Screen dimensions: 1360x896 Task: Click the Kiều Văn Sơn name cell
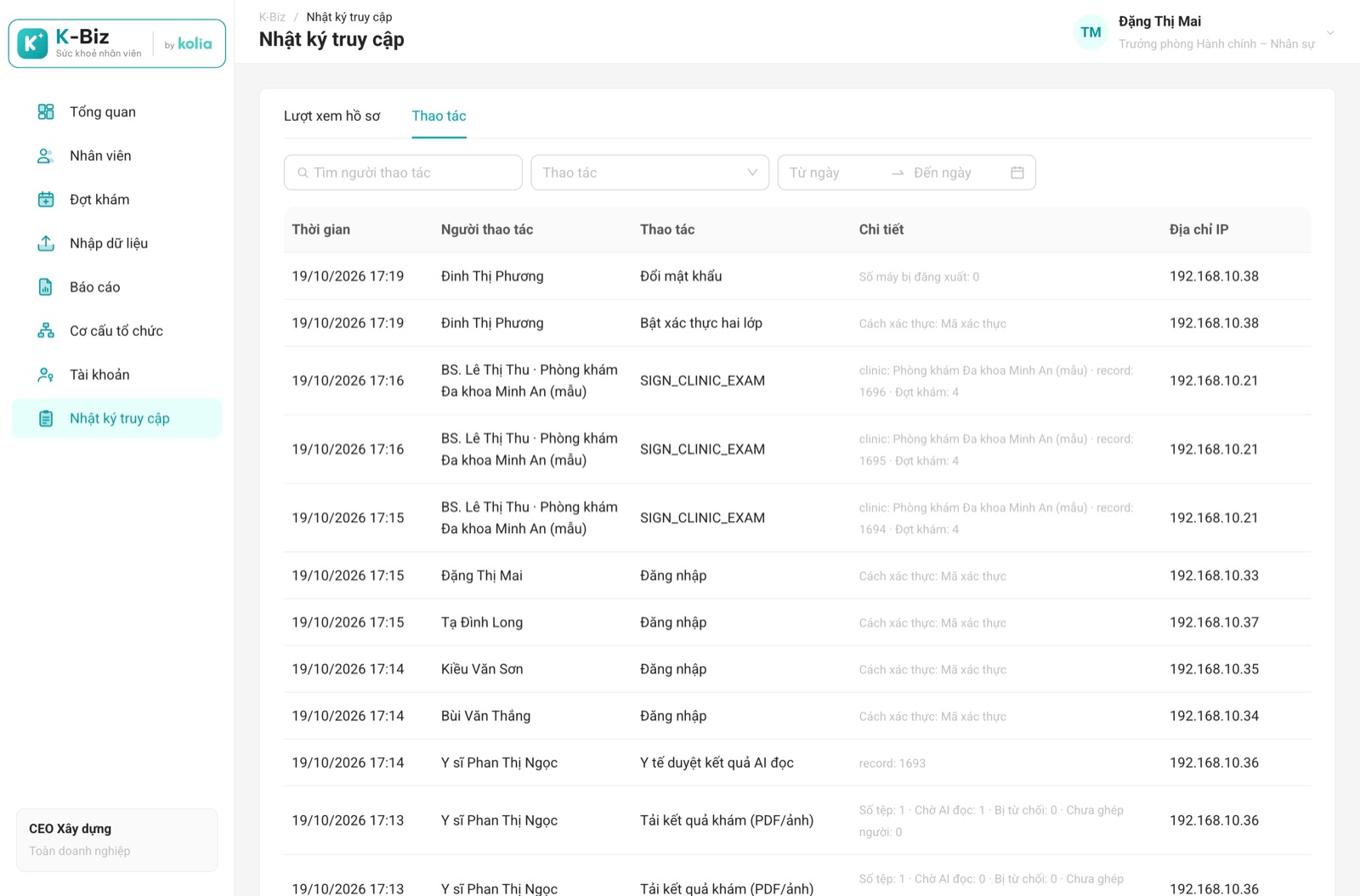pyautogui.click(x=482, y=669)
